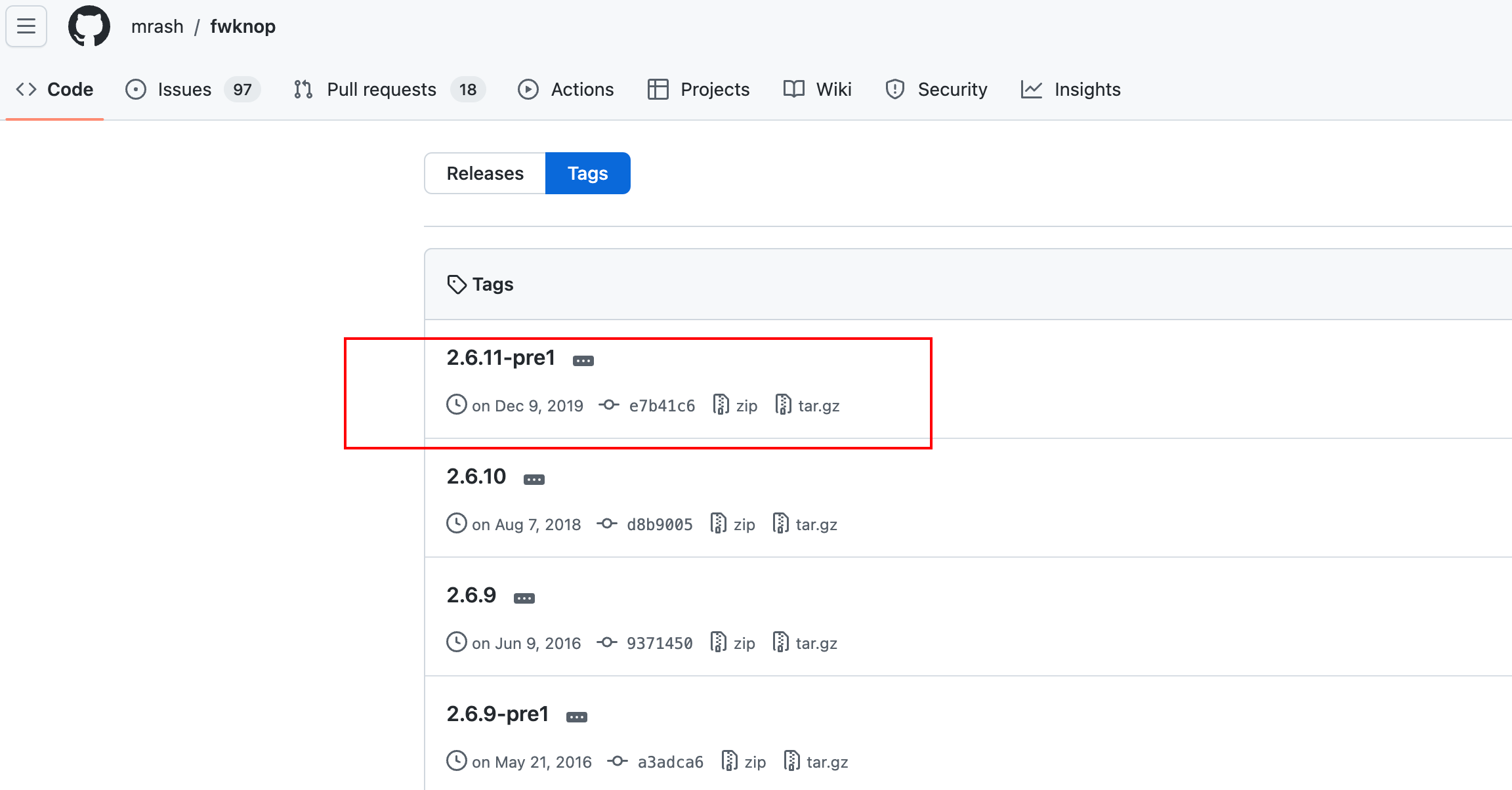
Task: Select the Tags toggle button
Action: tap(587, 173)
